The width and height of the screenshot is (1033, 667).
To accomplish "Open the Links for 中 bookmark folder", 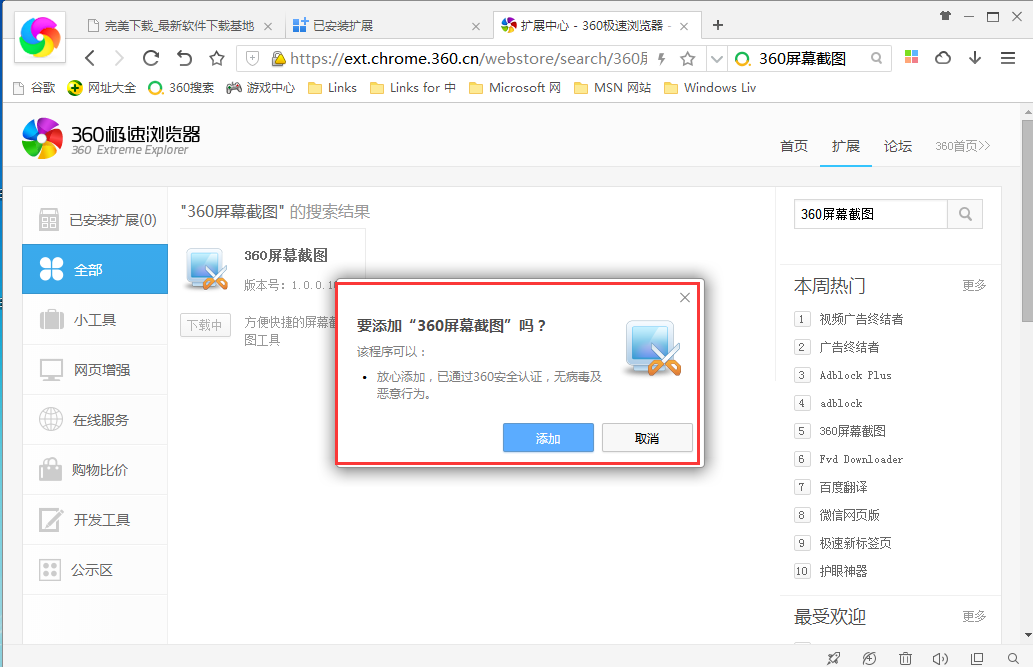I will click(413, 88).
